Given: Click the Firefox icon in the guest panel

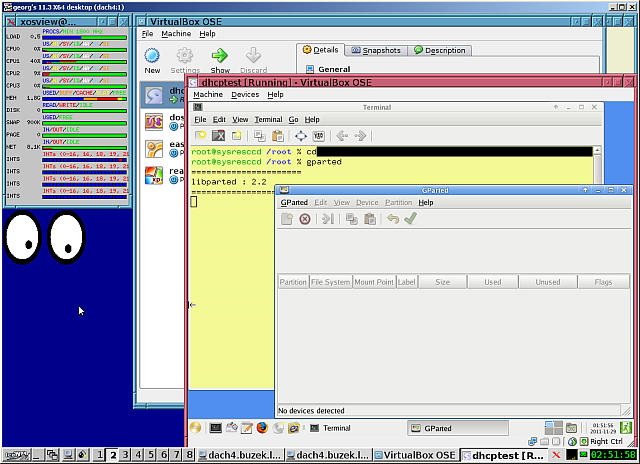Looking at the screenshot, I should point(263,428).
